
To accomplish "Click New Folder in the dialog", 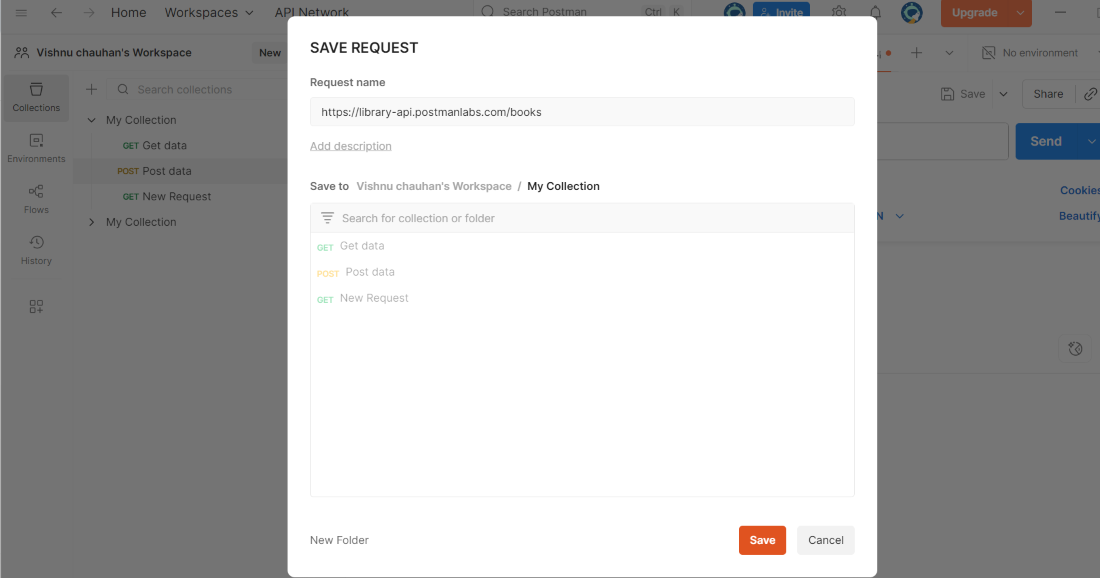I will click(x=339, y=540).
